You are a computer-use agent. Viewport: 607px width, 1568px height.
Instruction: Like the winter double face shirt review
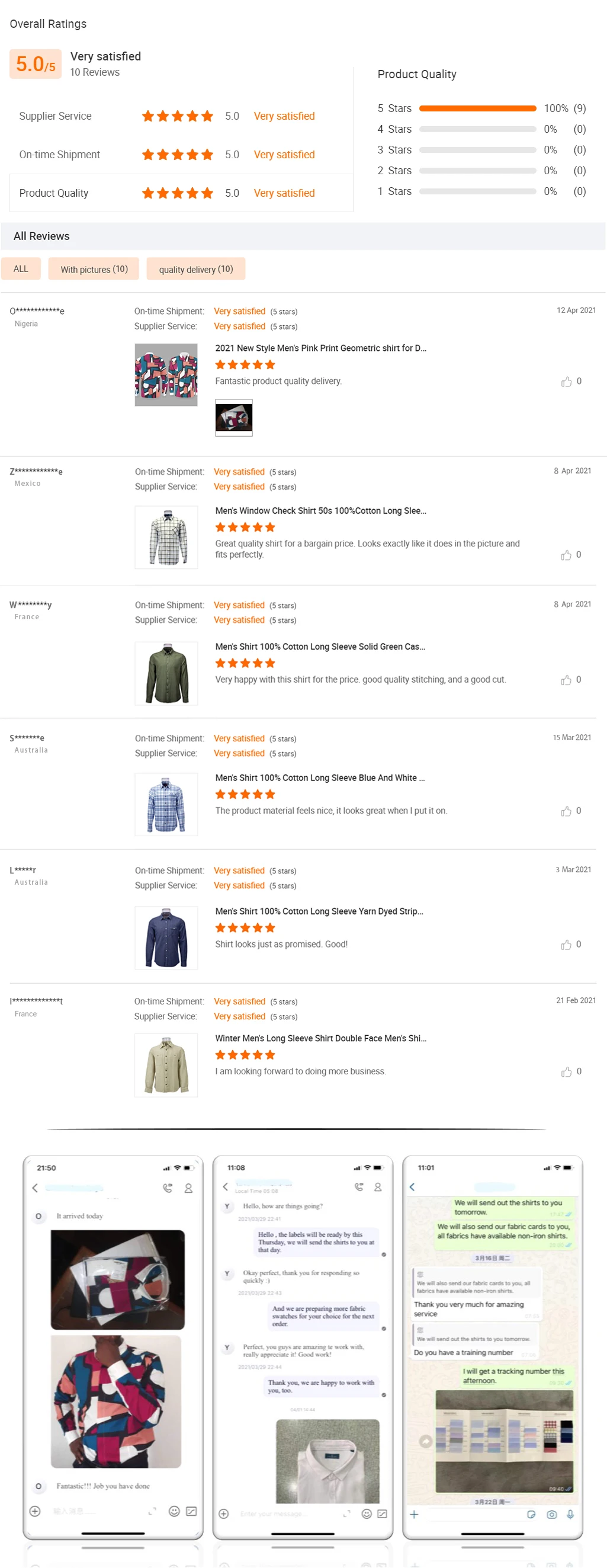tap(566, 1072)
